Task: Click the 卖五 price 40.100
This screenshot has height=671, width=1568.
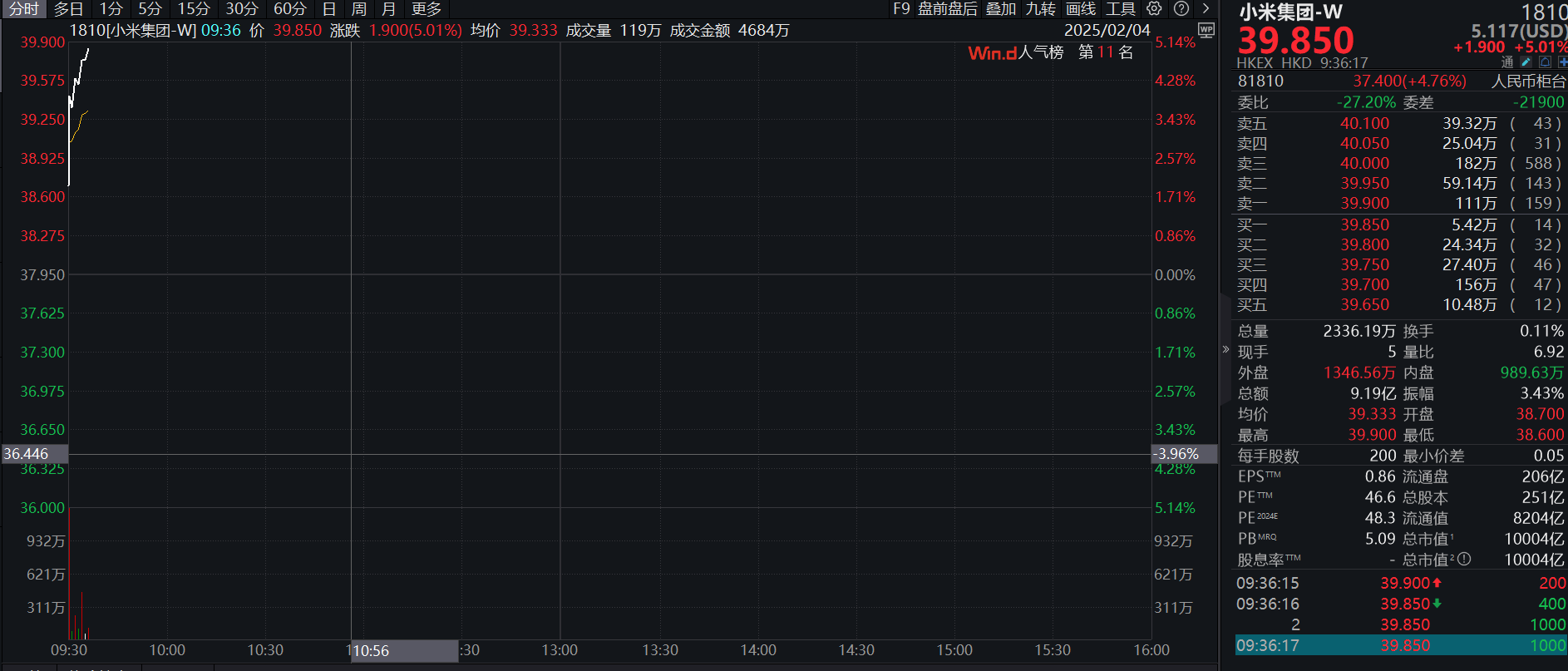Action: tap(1364, 123)
